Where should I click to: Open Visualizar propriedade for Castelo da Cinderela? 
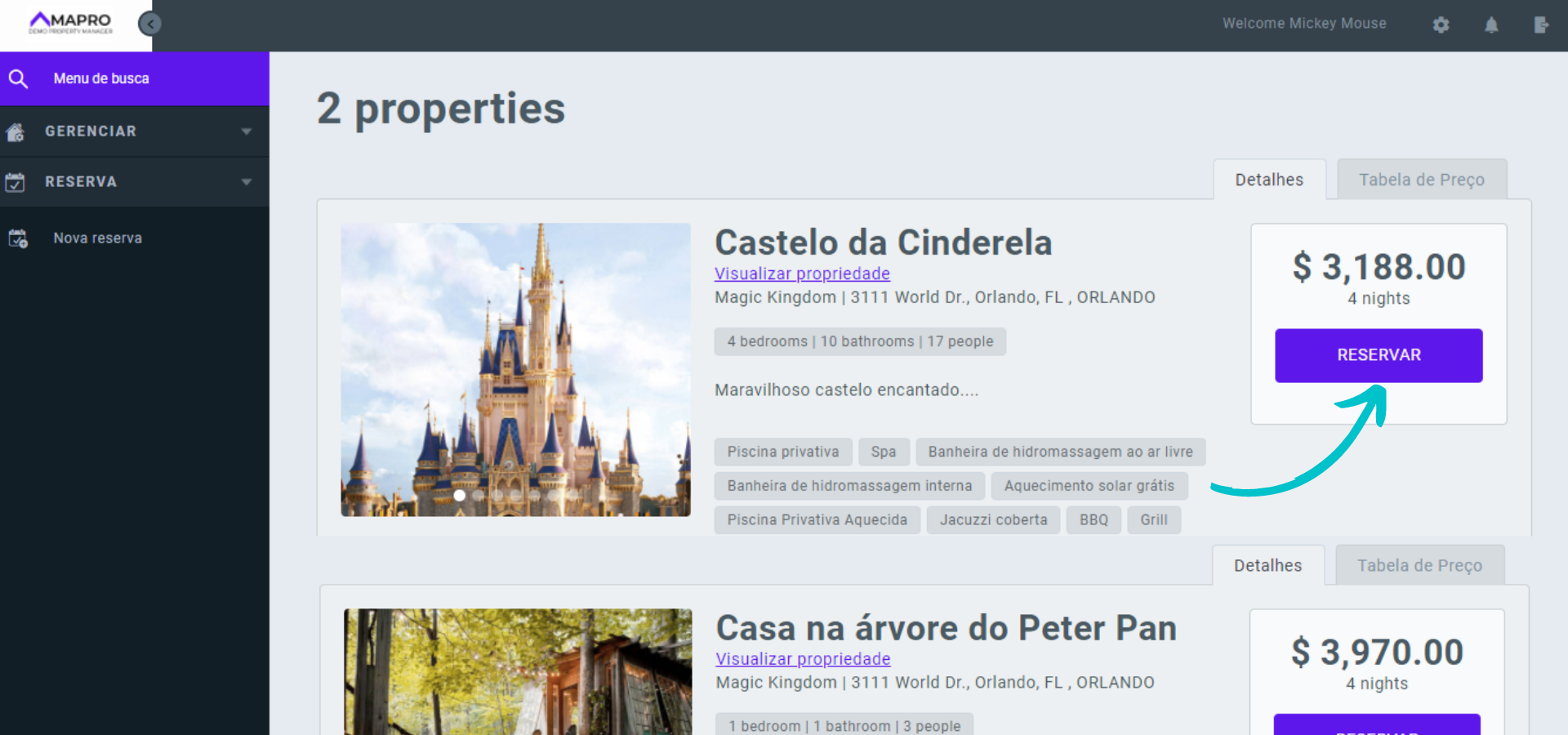coord(802,274)
